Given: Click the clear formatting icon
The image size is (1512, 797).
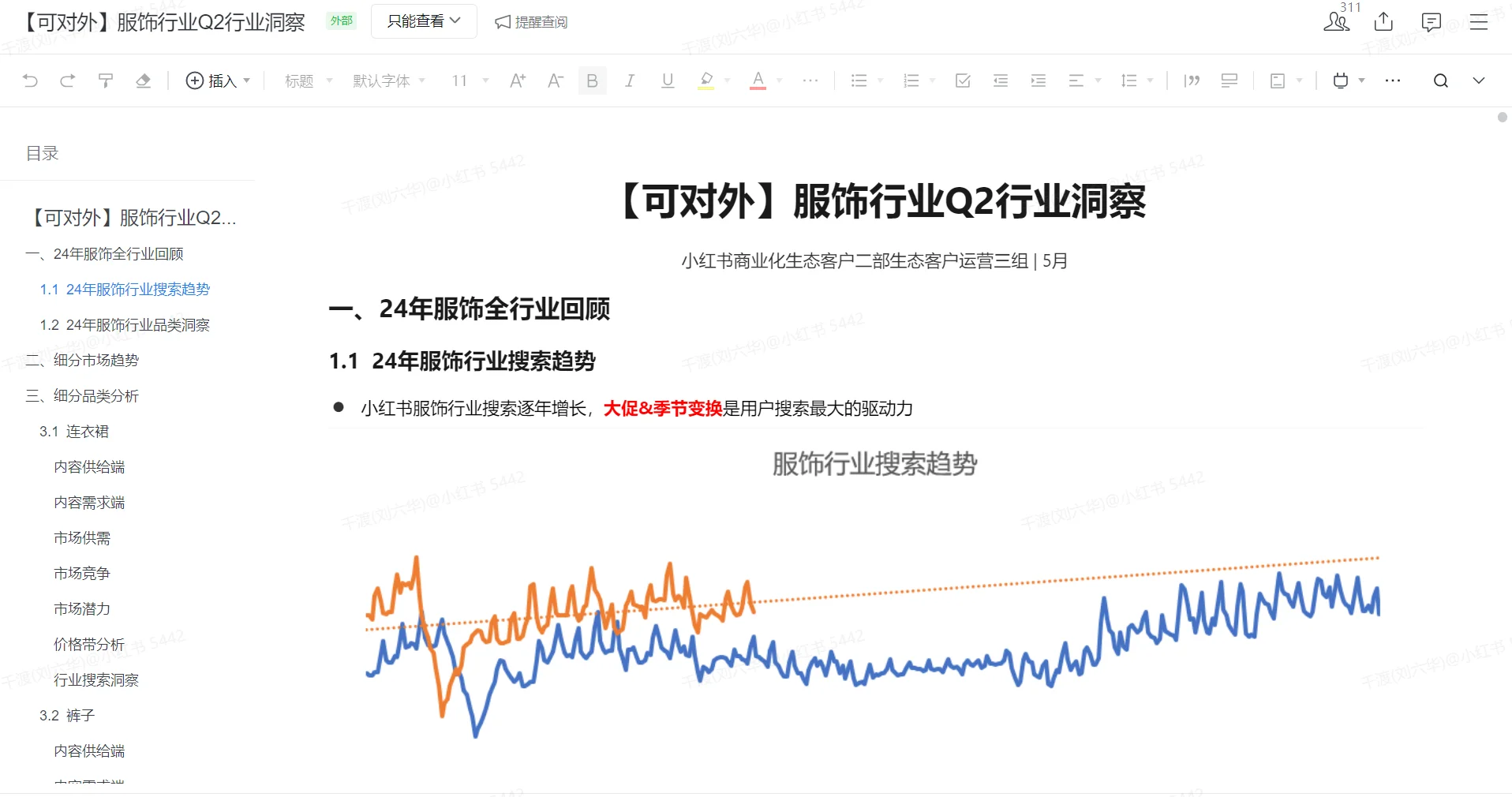Looking at the screenshot, I should coord(143,80).
